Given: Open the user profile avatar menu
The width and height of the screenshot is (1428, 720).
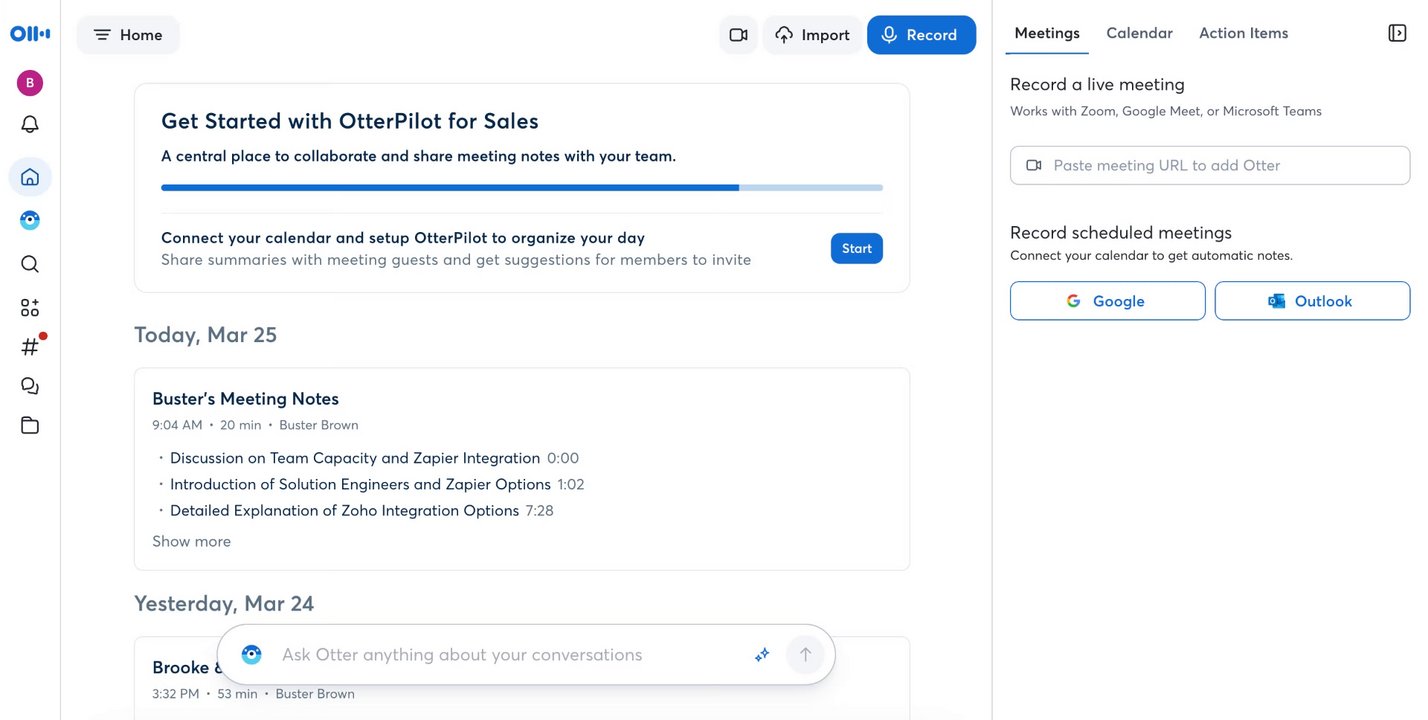Looking at the screenshot, I should [x=30, y=83].
